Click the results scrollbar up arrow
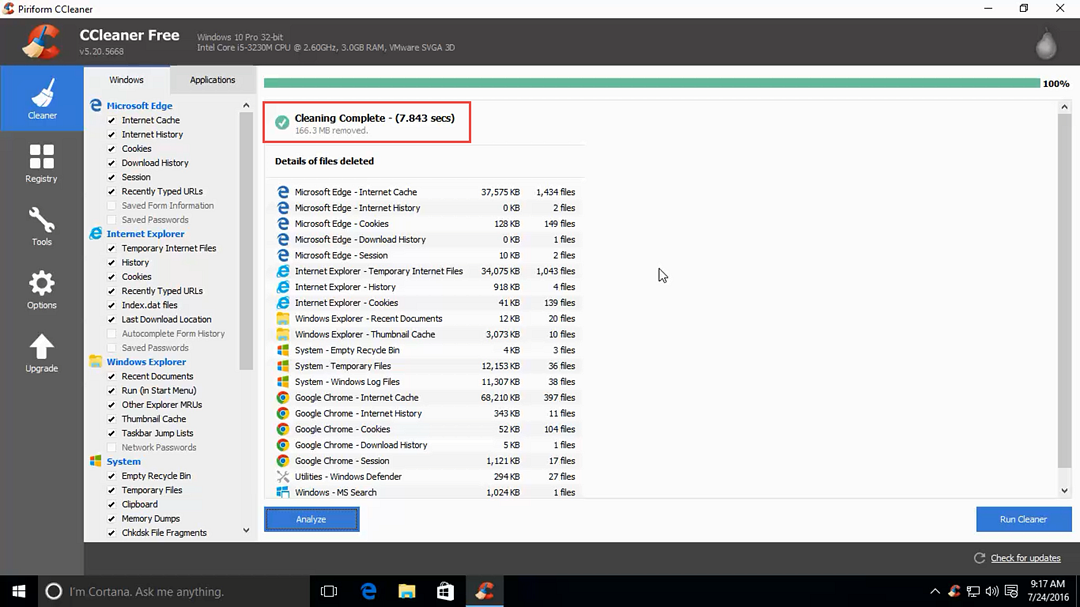Viewport: 1080px width, 607px height. tap(1064, 107)
